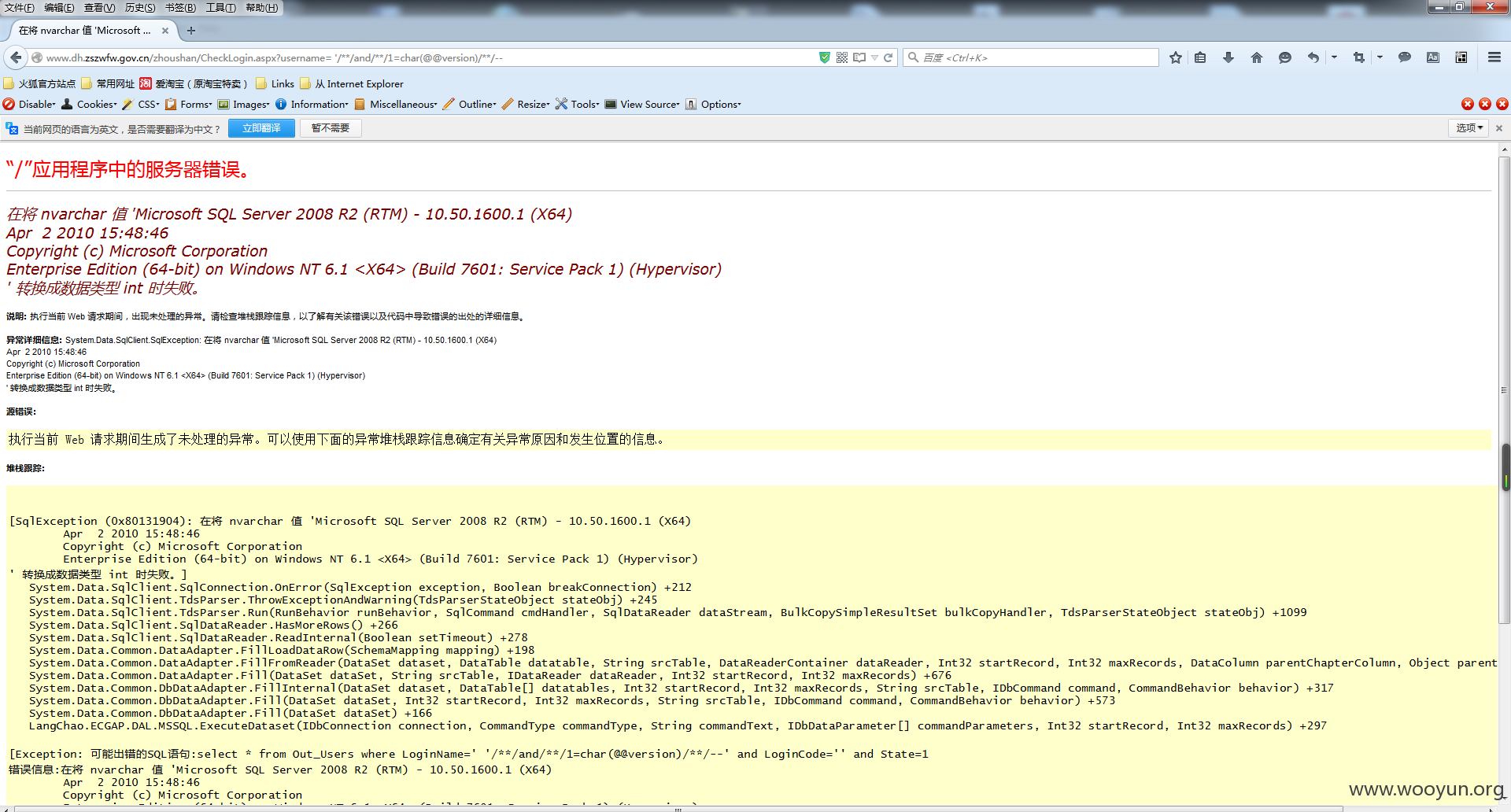Open the 从 Internet Explorer bookmark folder
Screen dimensions: 1511x812
coord(352,83)
